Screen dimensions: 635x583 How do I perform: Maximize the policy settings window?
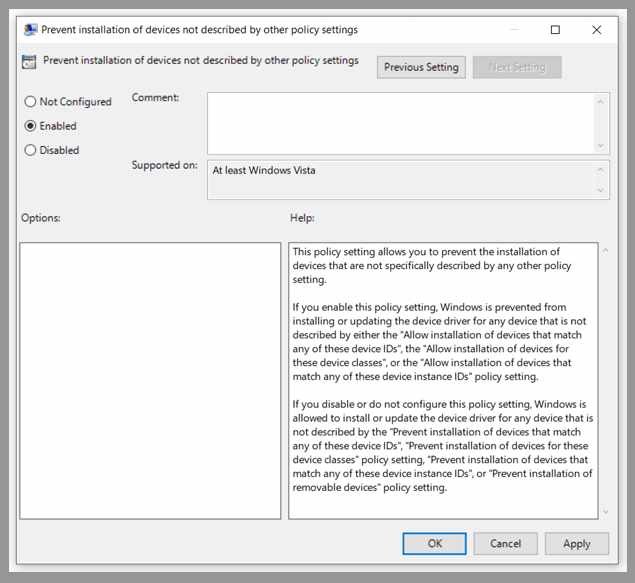[x=555, y=30]
